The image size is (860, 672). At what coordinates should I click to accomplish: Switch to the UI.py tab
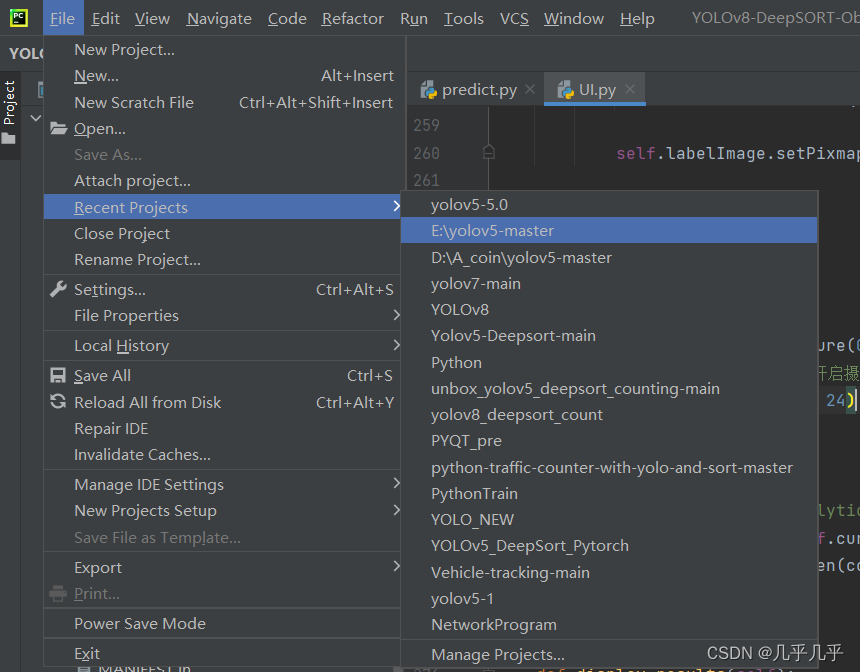coord(596,89)
